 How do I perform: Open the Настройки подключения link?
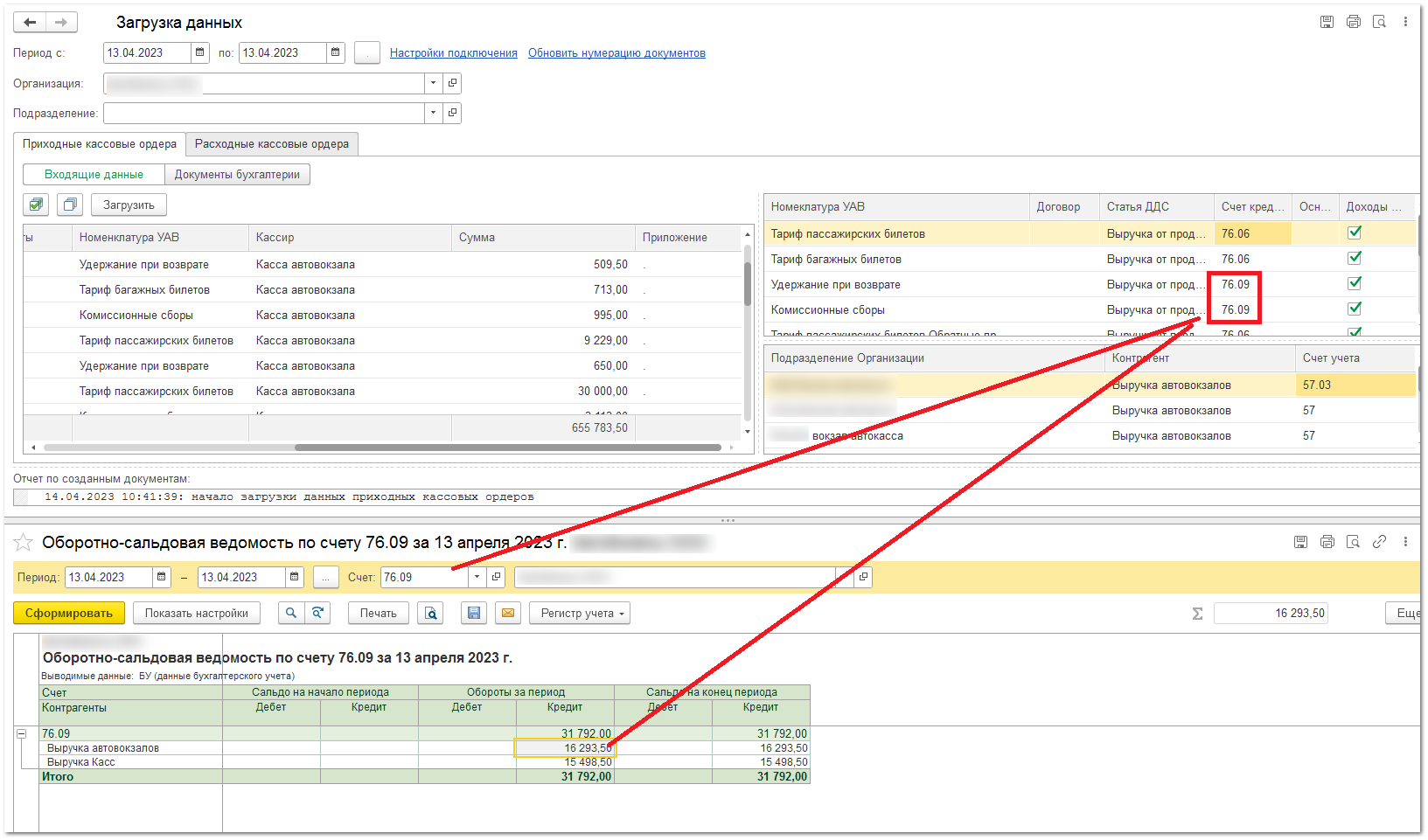coord(453,53)
